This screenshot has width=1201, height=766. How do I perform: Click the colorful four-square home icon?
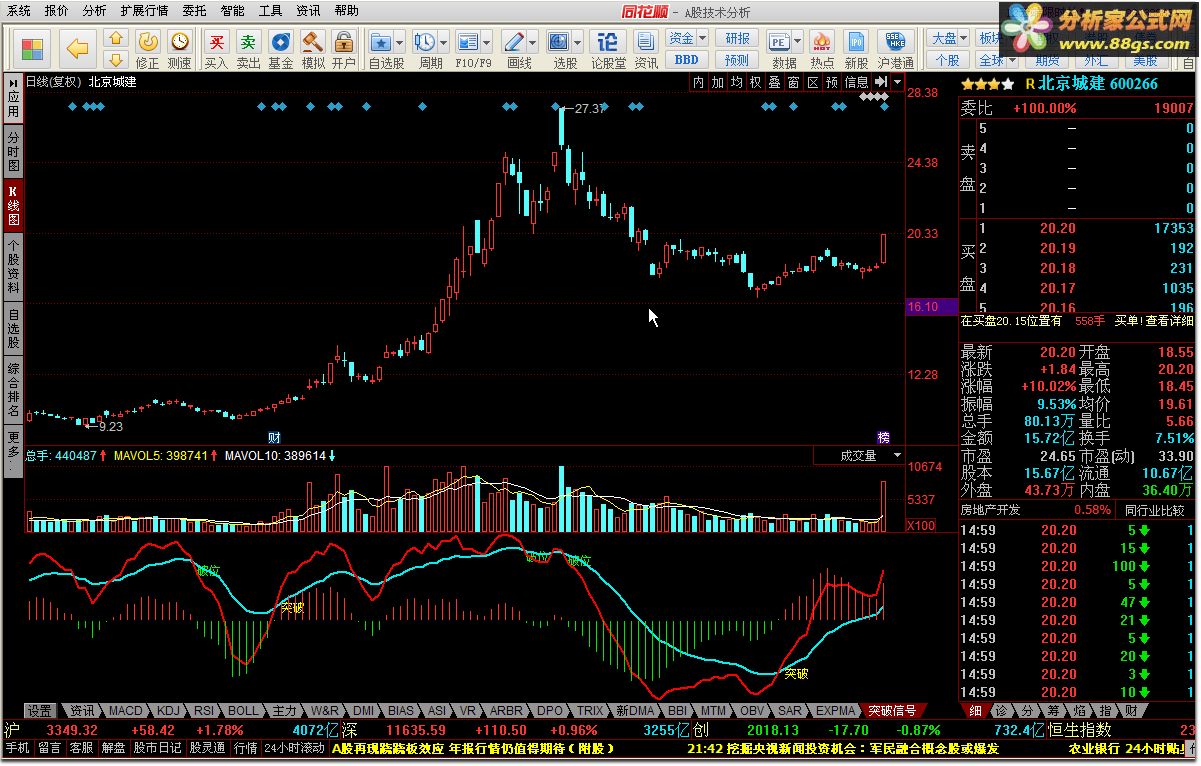[33, 48]
